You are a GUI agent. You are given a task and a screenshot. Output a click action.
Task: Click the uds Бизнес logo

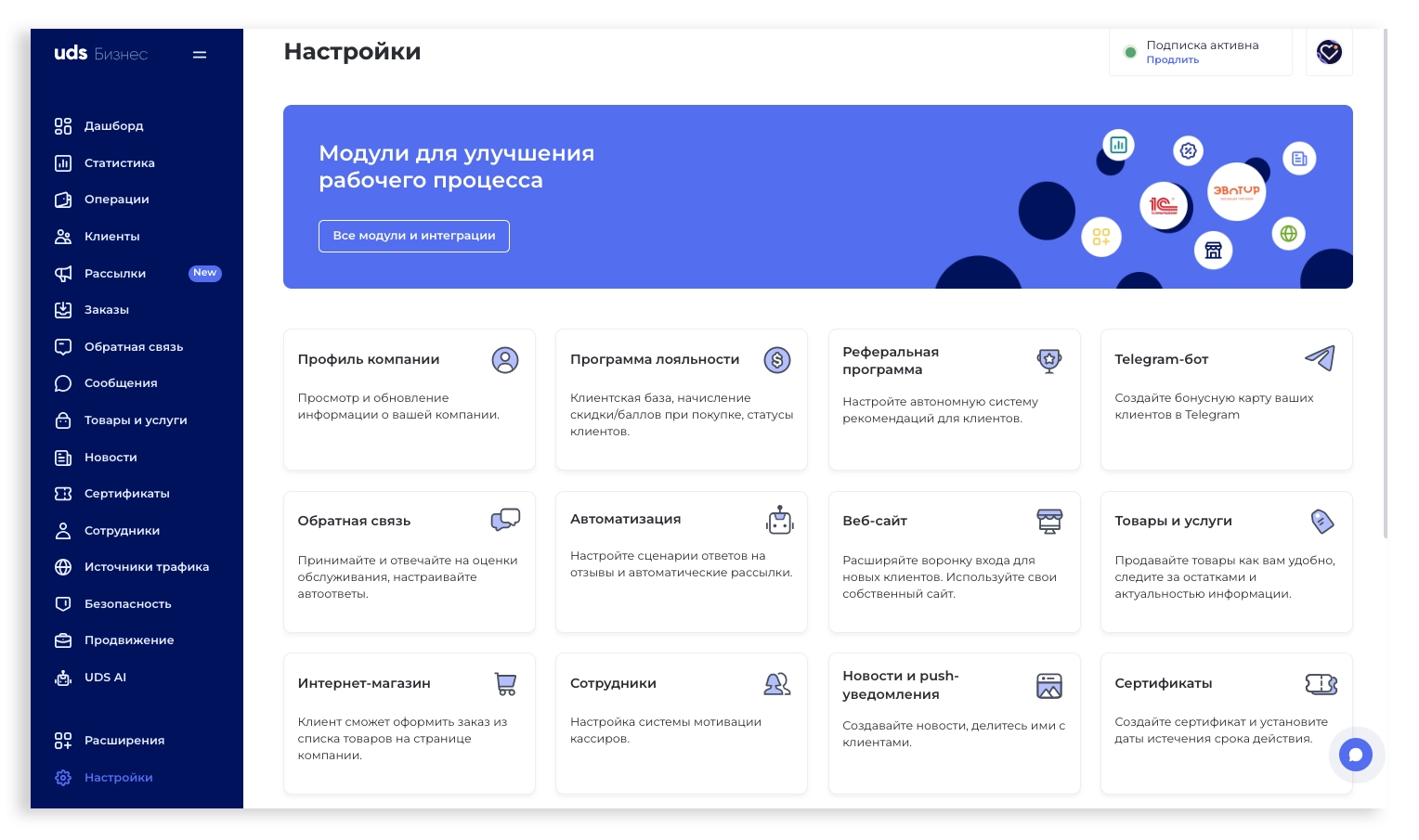click(100, 54)
